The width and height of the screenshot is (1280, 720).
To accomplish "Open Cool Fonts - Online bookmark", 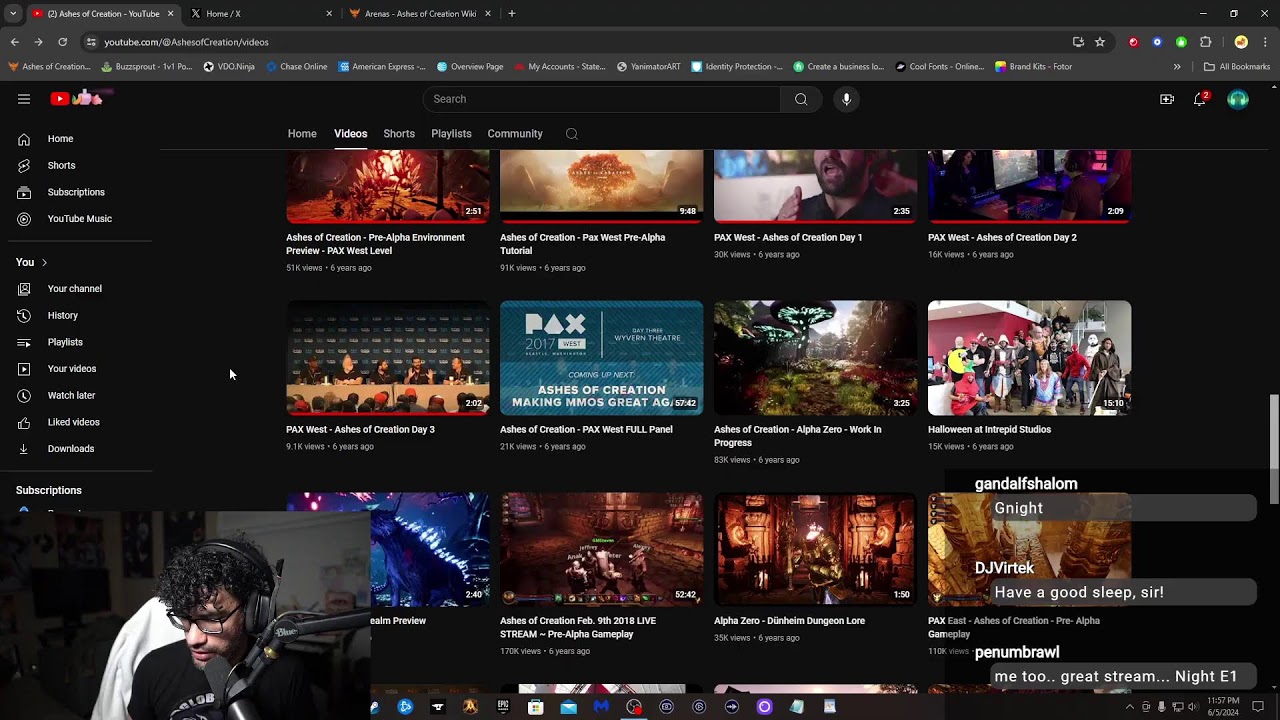I will pyautogui.click(x=939, y=67).
